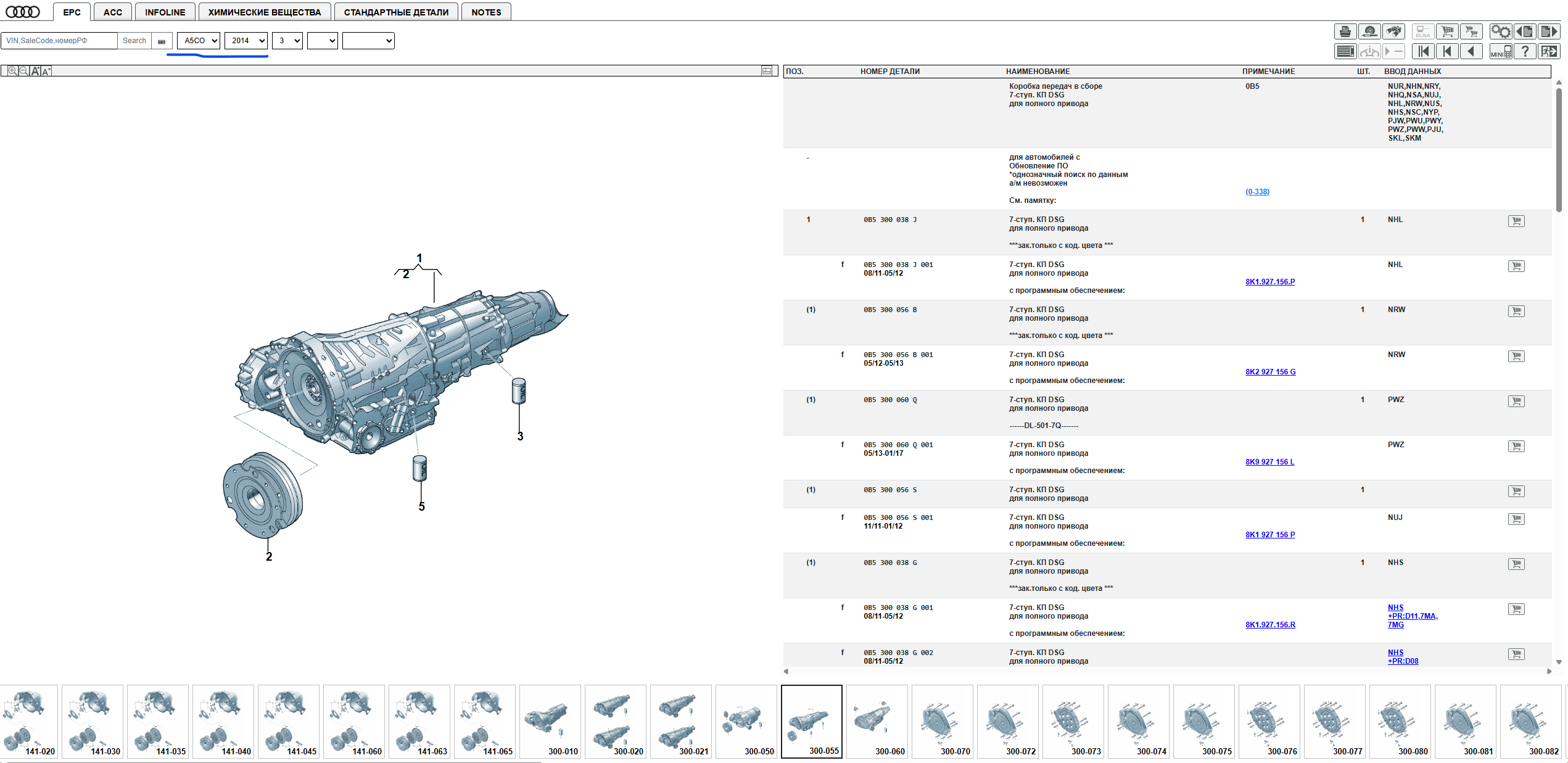Zoom in the illustration
The width and height of the screenshot is (1568, 763).
tap(12, 71)
